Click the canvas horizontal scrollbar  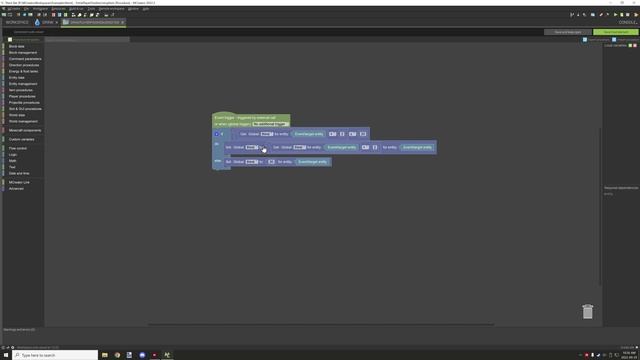tap(321, 324)
